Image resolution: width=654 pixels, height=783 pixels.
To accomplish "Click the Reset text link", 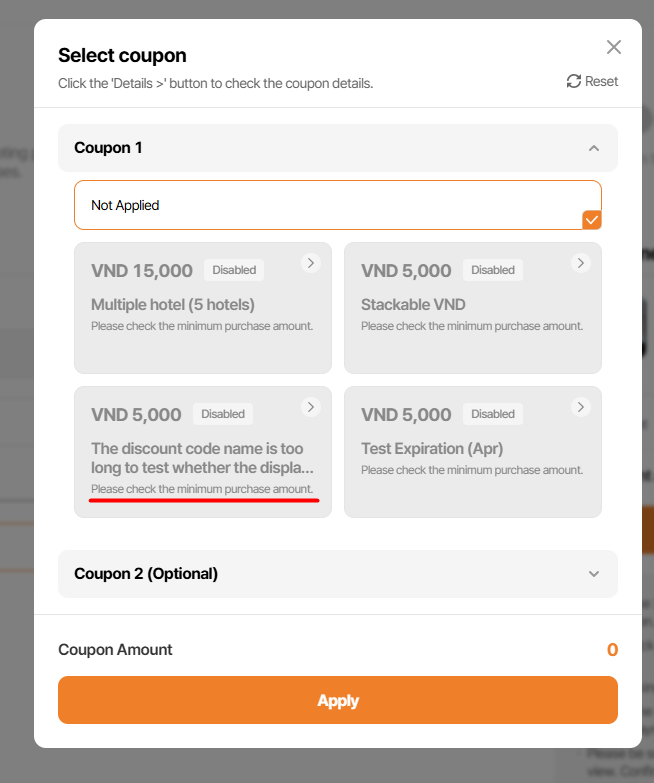I will coord(602,81).
